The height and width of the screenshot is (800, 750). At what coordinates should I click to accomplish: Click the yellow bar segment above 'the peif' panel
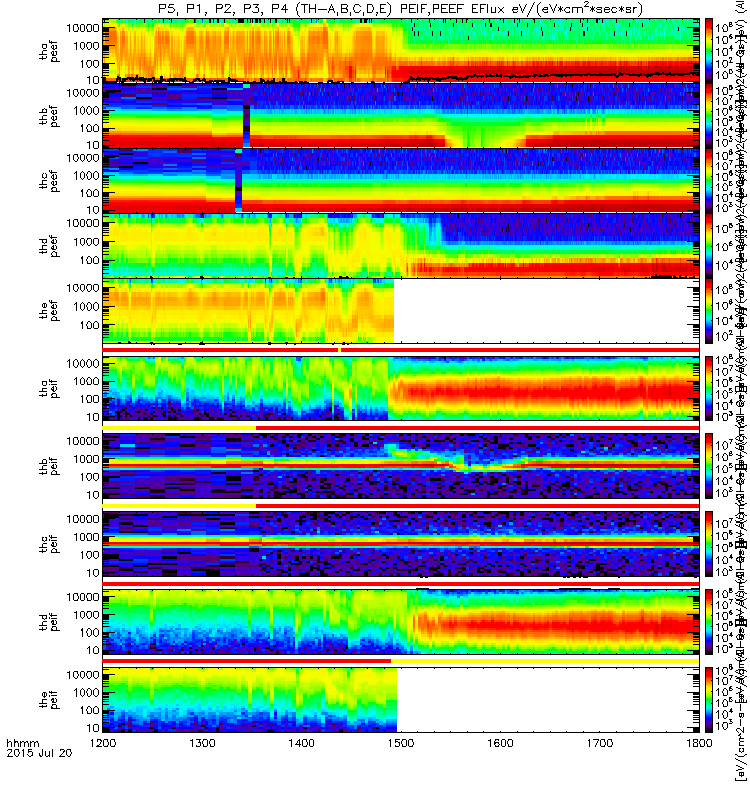[545, 661]
